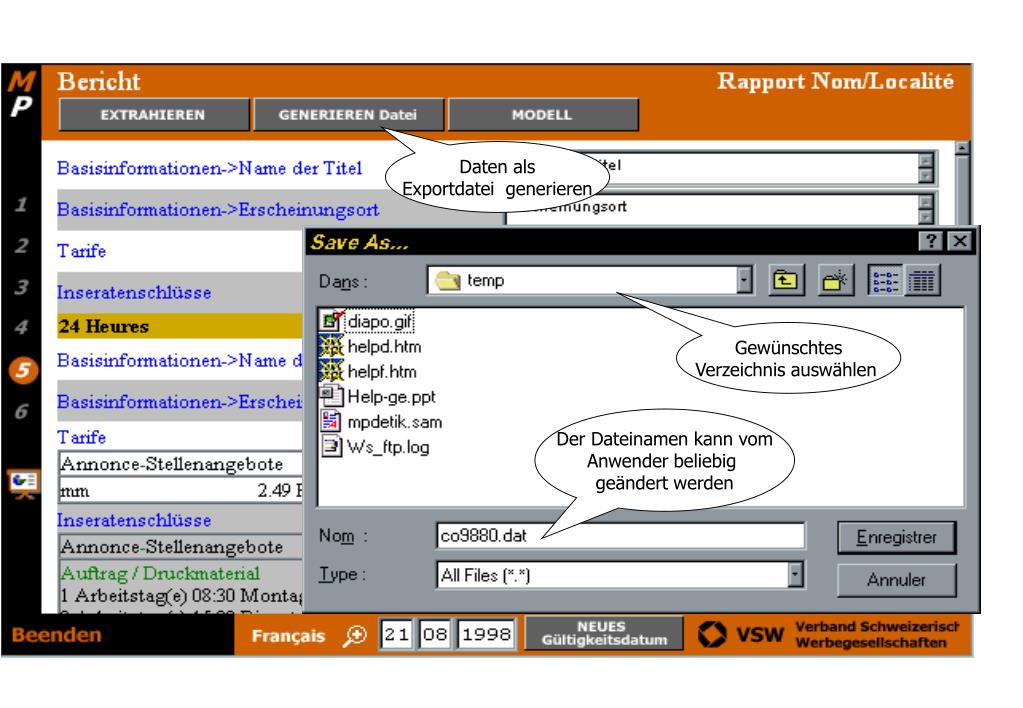
Task: Close the Save As dialog
Action: (960, 241)
